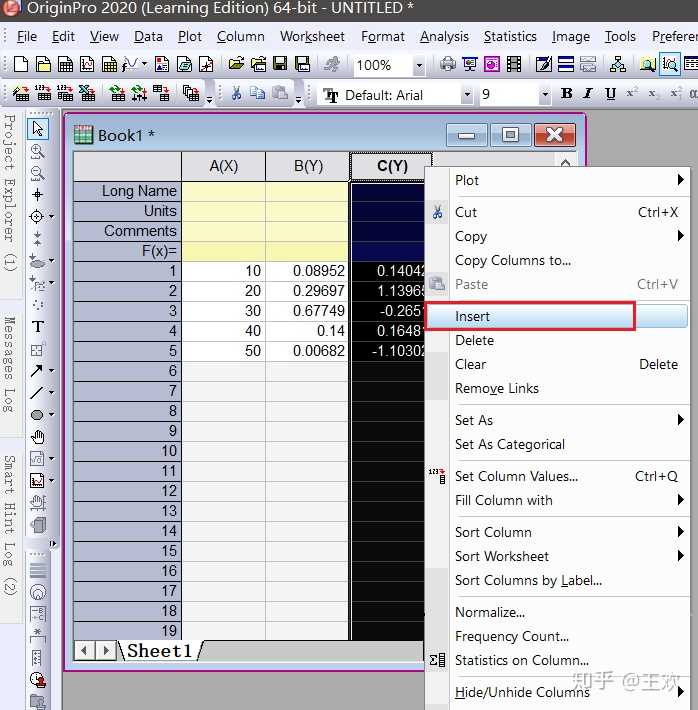Click the New Folder icon

43,65
